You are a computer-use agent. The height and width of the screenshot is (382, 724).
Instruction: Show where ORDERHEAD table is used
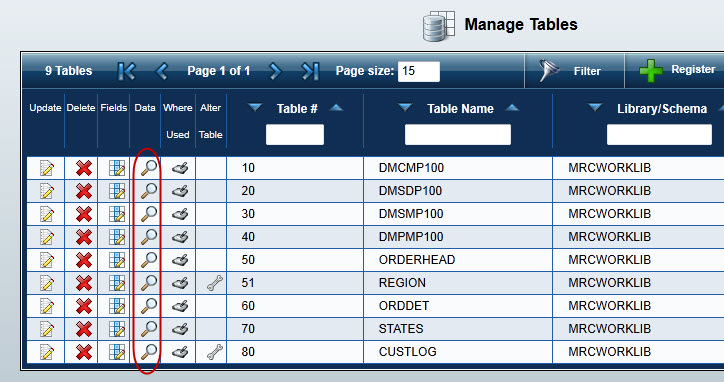(x=180, y=261)
